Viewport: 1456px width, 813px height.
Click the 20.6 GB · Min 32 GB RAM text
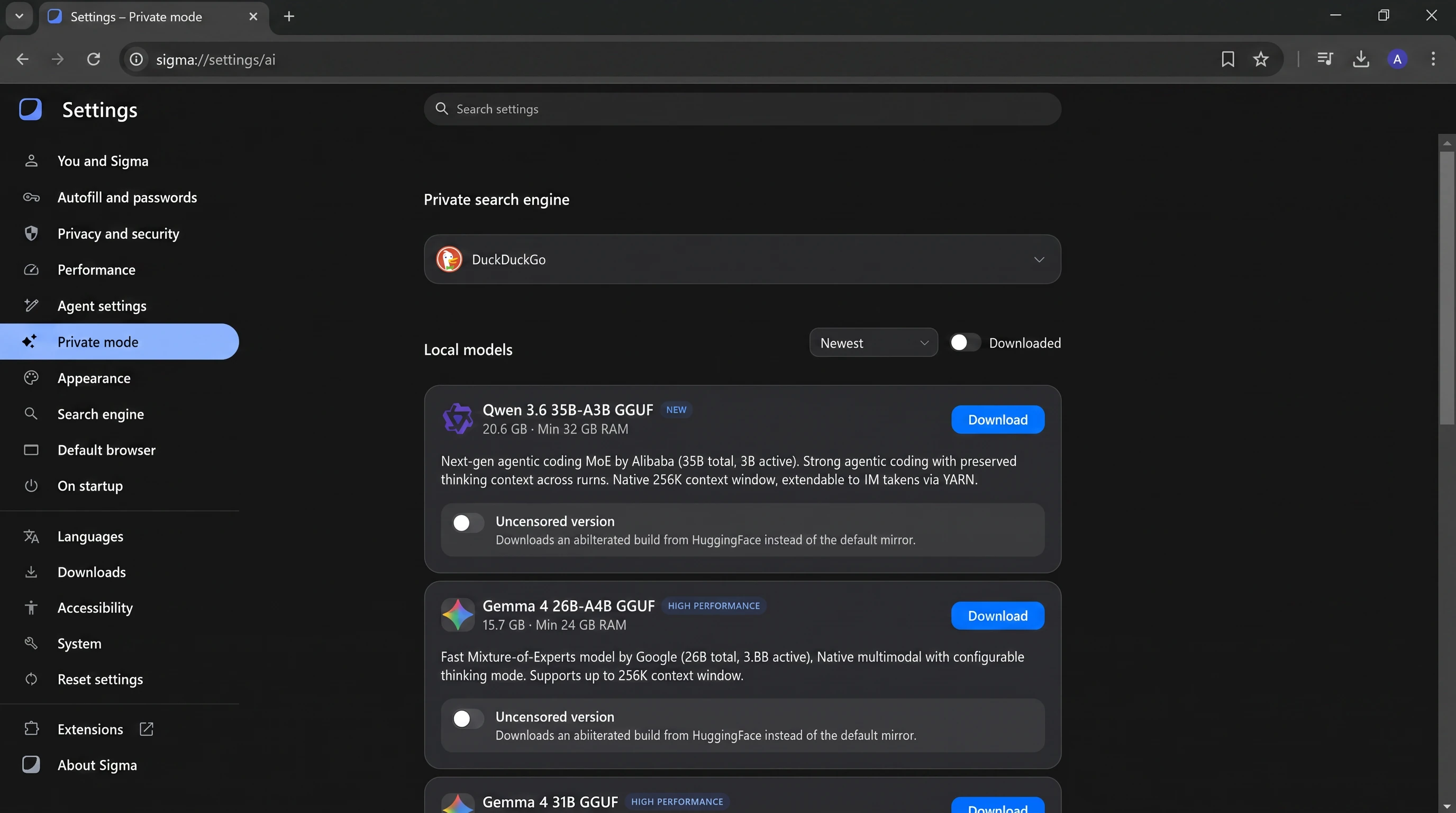555,429
